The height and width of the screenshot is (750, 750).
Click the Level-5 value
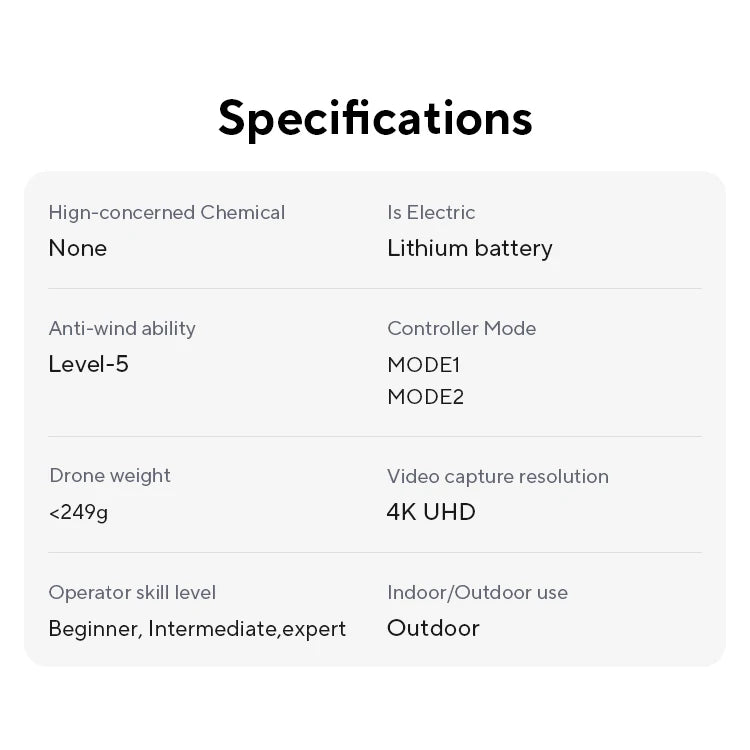[88, 364]
